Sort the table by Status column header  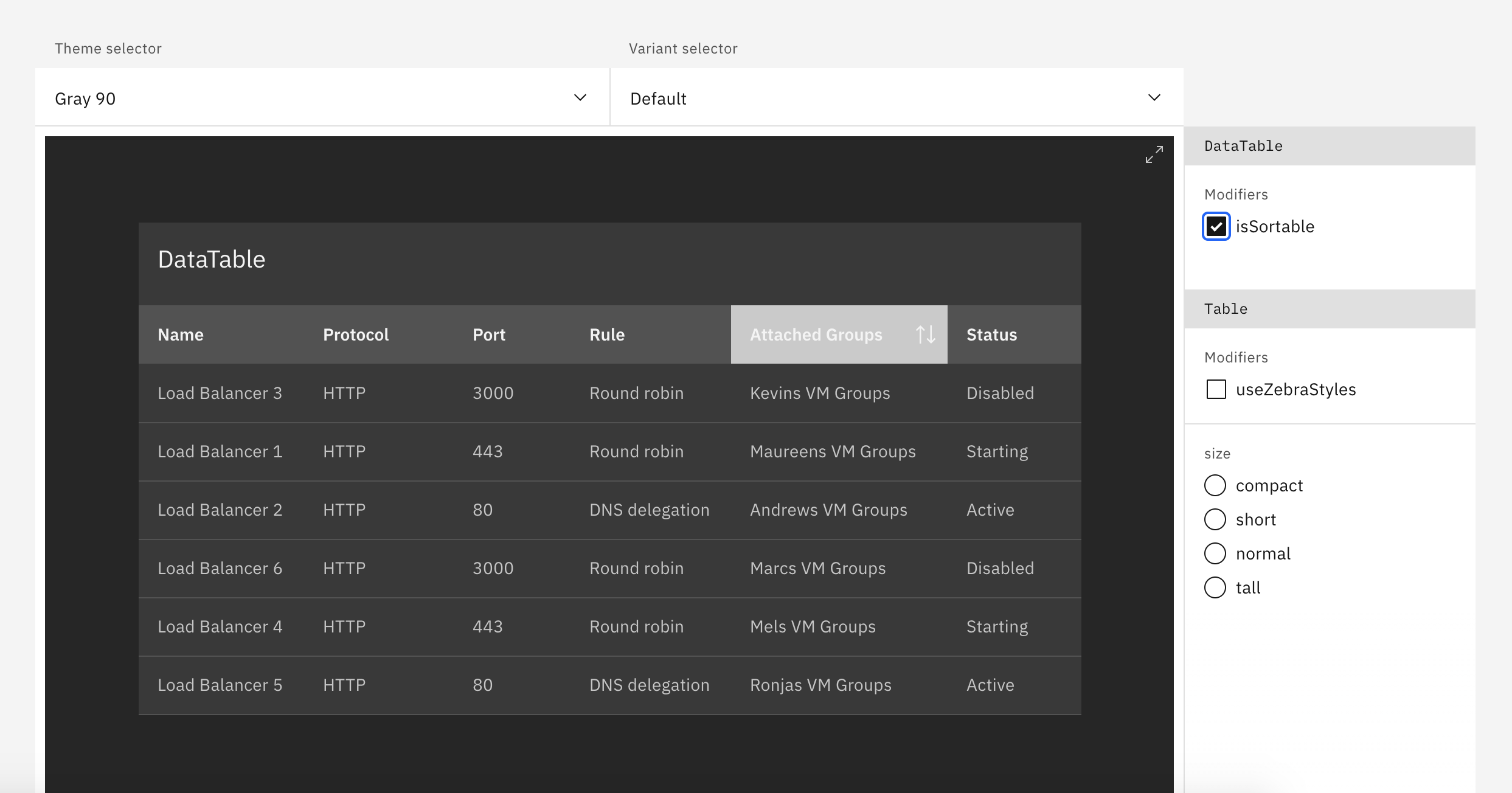[1014, 334]
